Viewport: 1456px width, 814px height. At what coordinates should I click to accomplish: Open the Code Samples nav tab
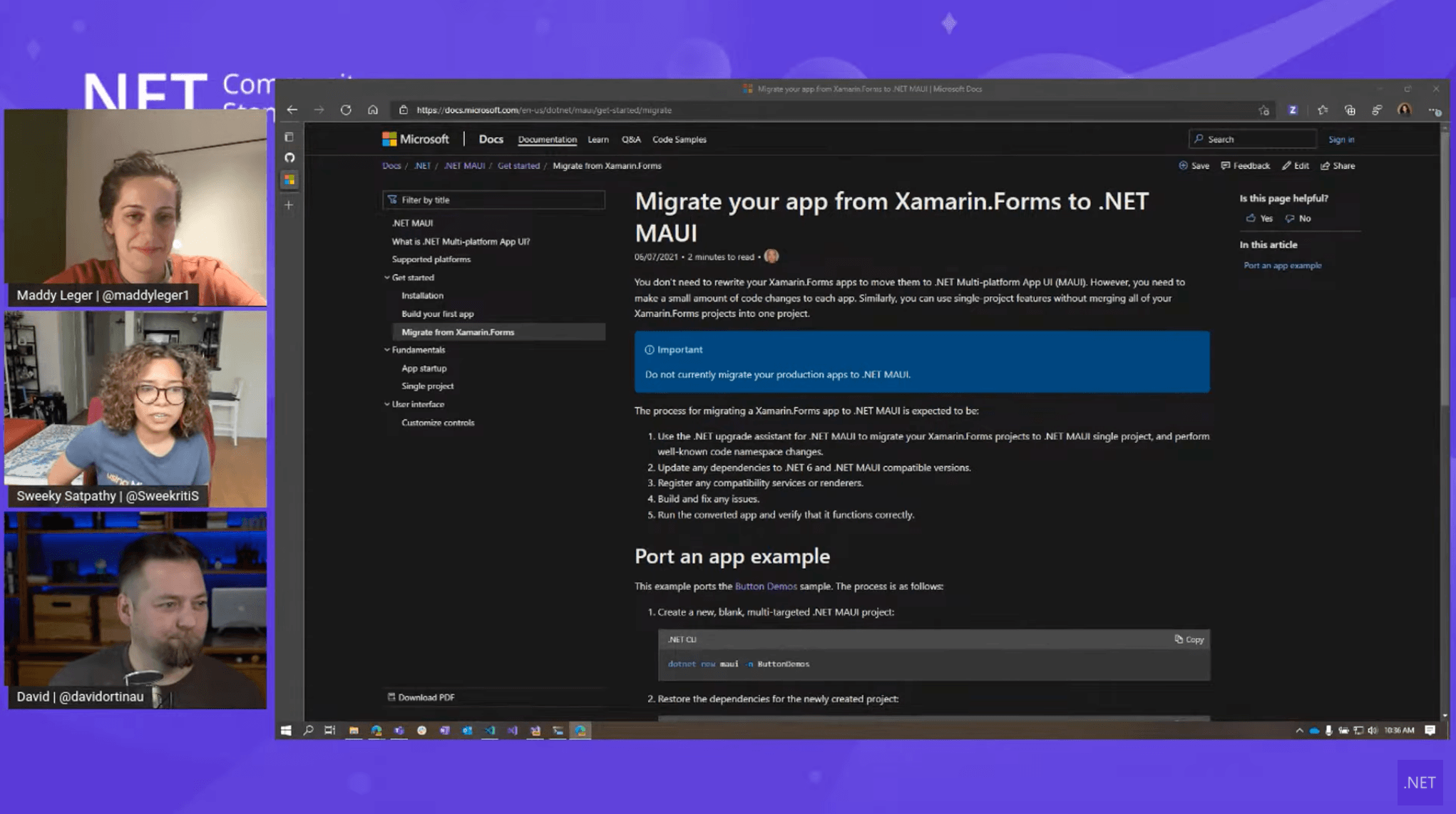(x=679, y=140)
